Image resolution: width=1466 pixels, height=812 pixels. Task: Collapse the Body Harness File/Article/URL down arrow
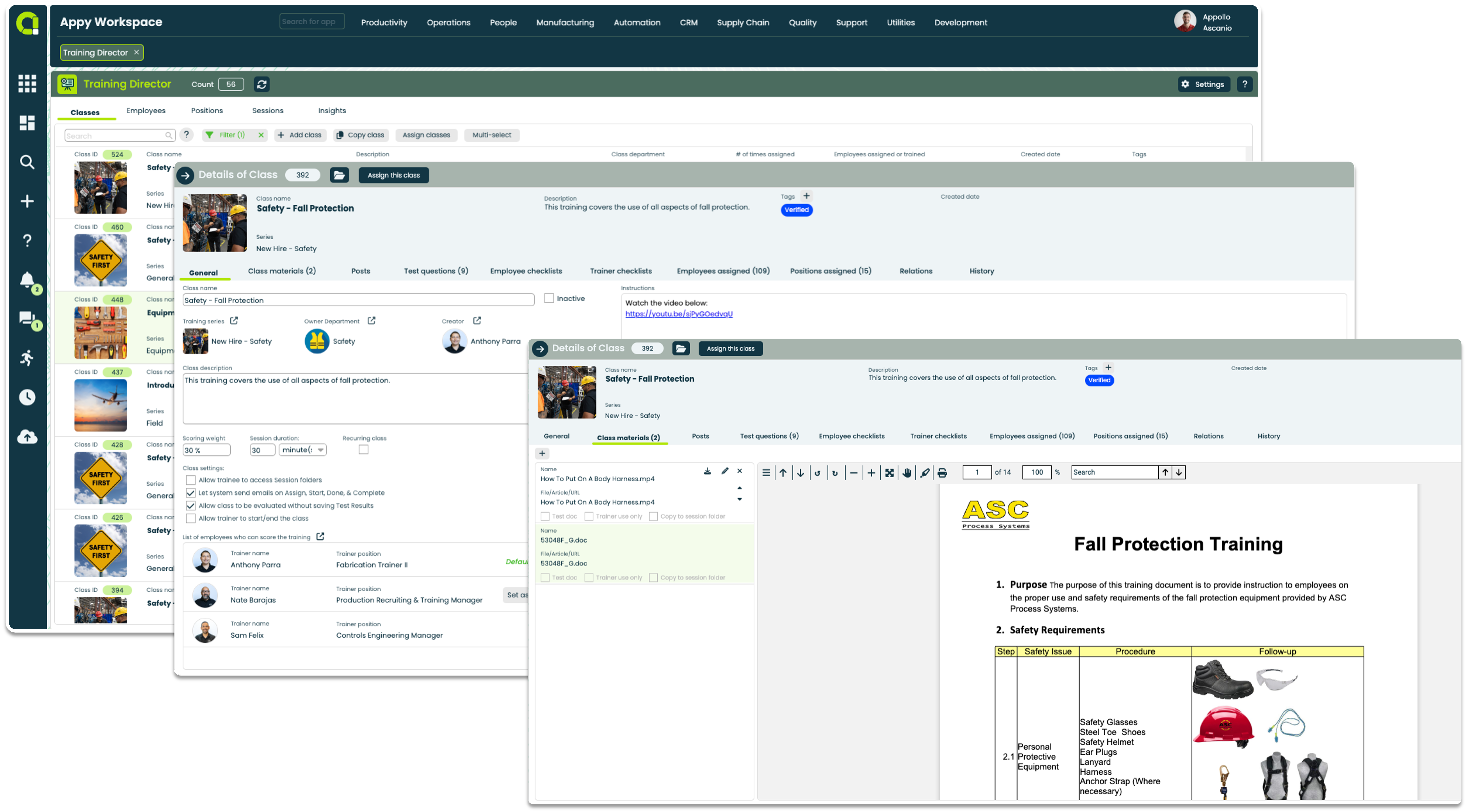(x=740, y=500)
